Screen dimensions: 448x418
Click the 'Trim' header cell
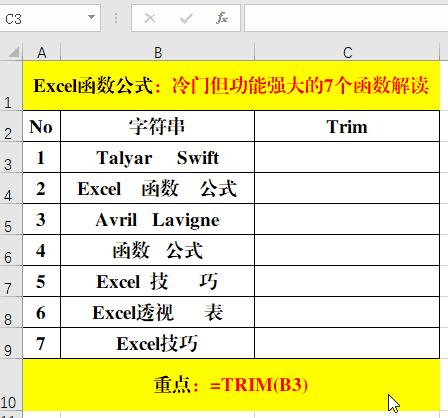pyautogui.click(x=347, y=126)
